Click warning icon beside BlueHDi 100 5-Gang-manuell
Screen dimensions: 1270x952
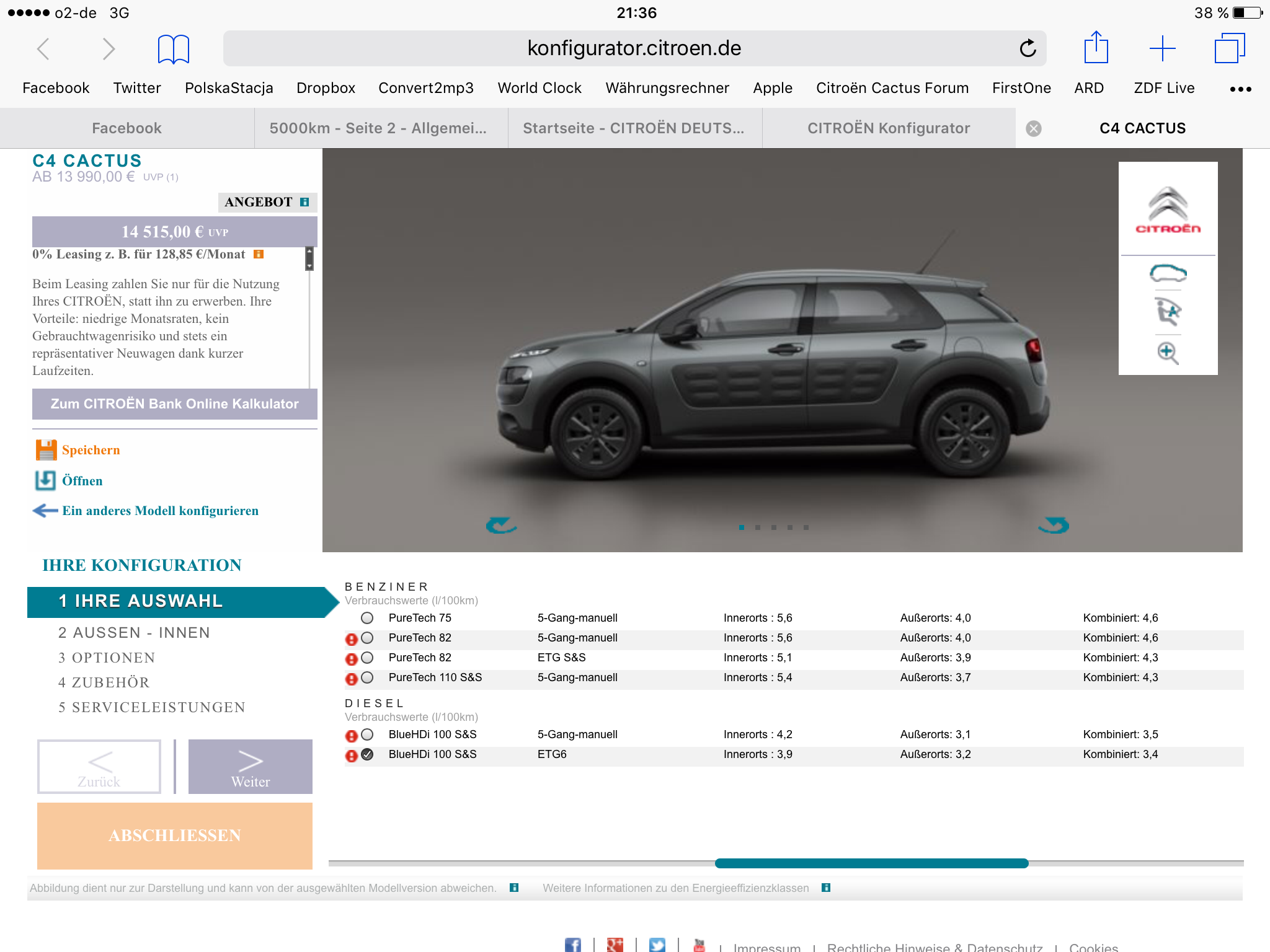[x=351, y=736]
